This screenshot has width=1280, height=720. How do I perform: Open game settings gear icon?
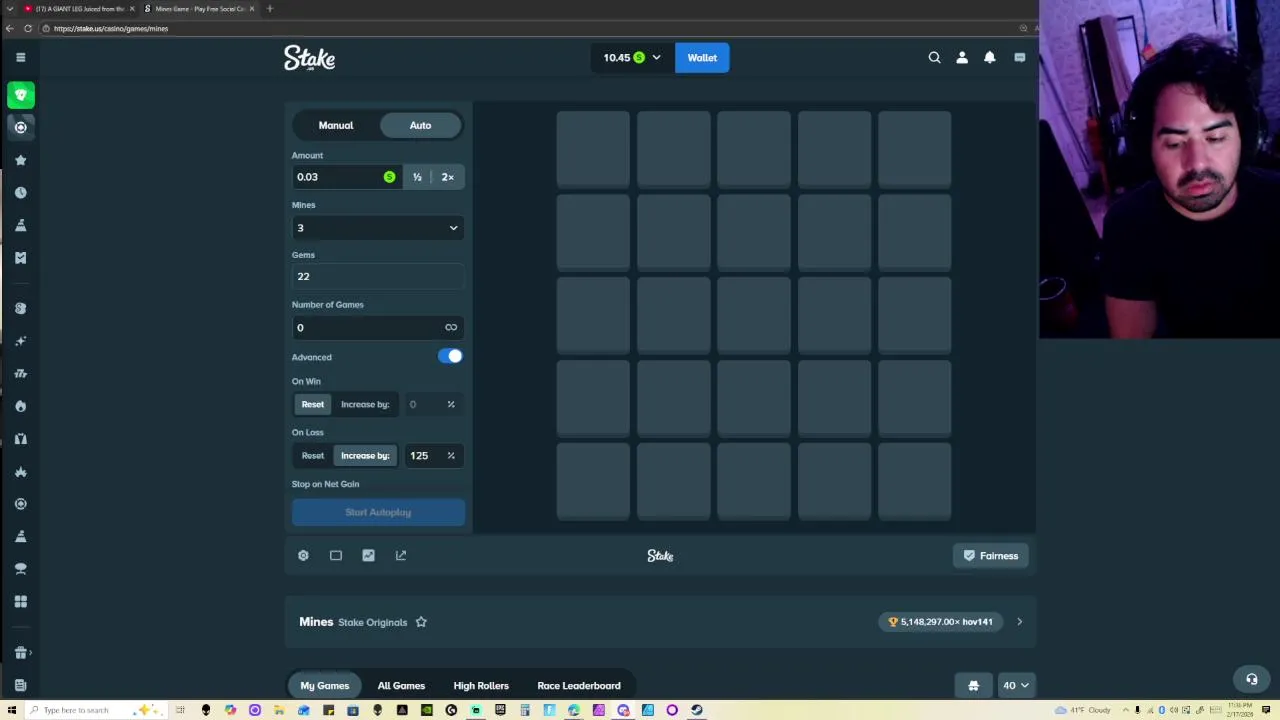pos(303,555)
